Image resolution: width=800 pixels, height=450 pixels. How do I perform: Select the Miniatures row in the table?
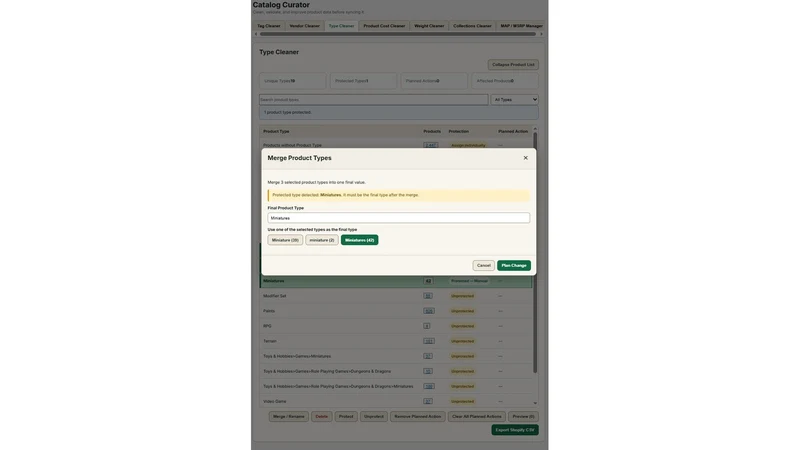click(x=396, y=281)
